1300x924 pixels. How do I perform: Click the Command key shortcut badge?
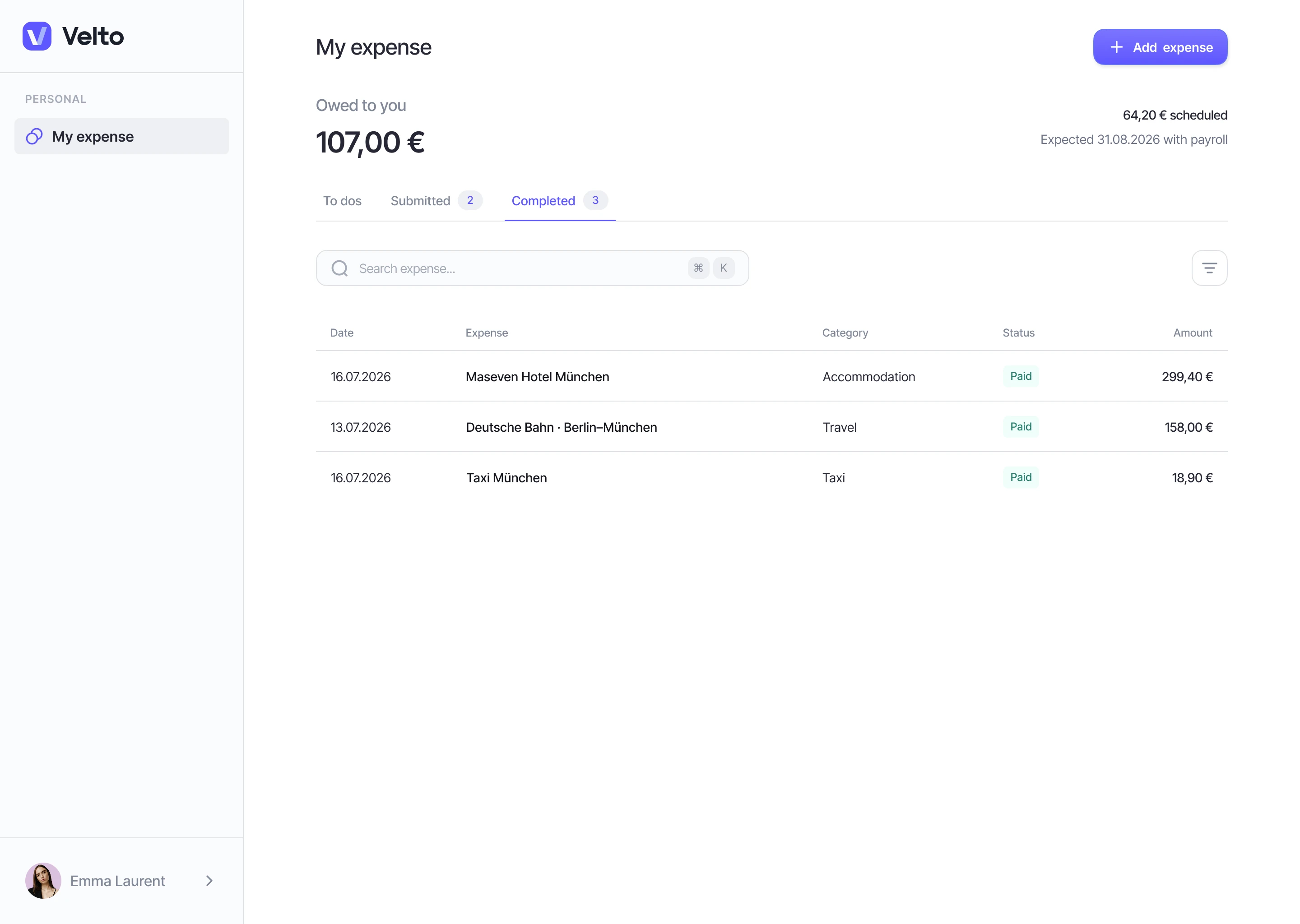point(698,268)
